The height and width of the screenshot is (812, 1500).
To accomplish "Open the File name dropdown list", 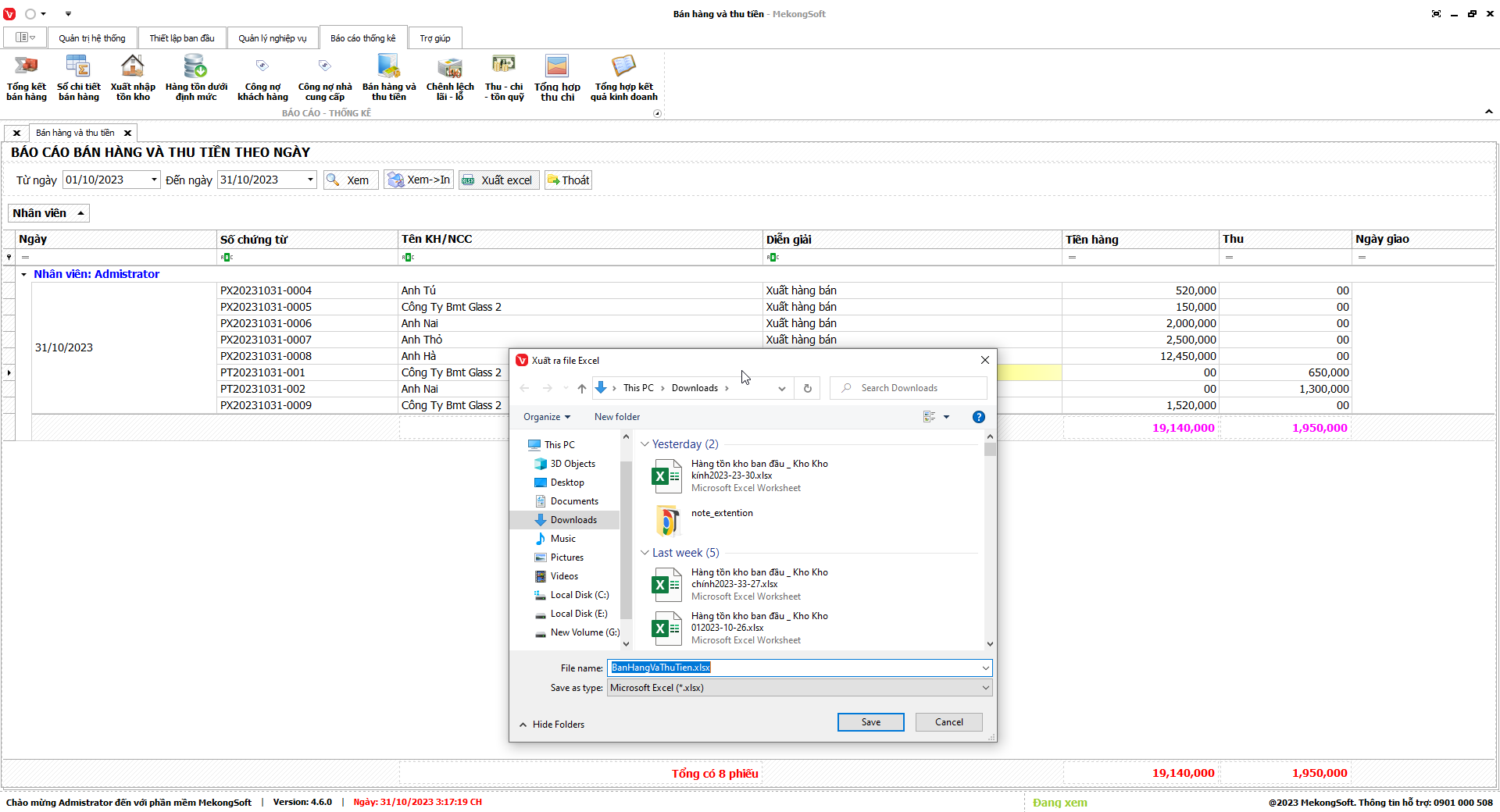I will click(x=986, y=668).
